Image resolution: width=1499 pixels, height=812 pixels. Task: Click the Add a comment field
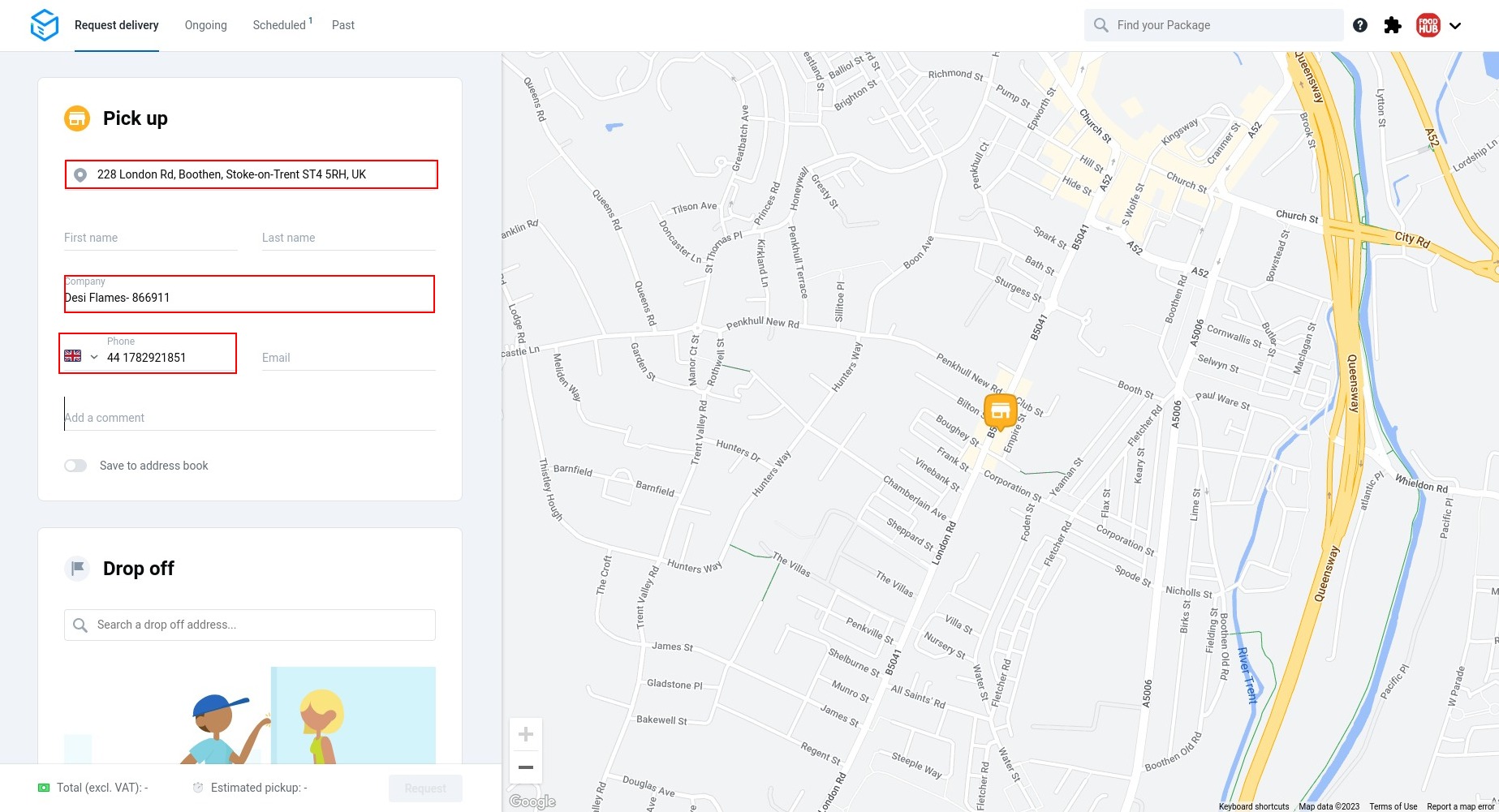(x=250, y=418)
